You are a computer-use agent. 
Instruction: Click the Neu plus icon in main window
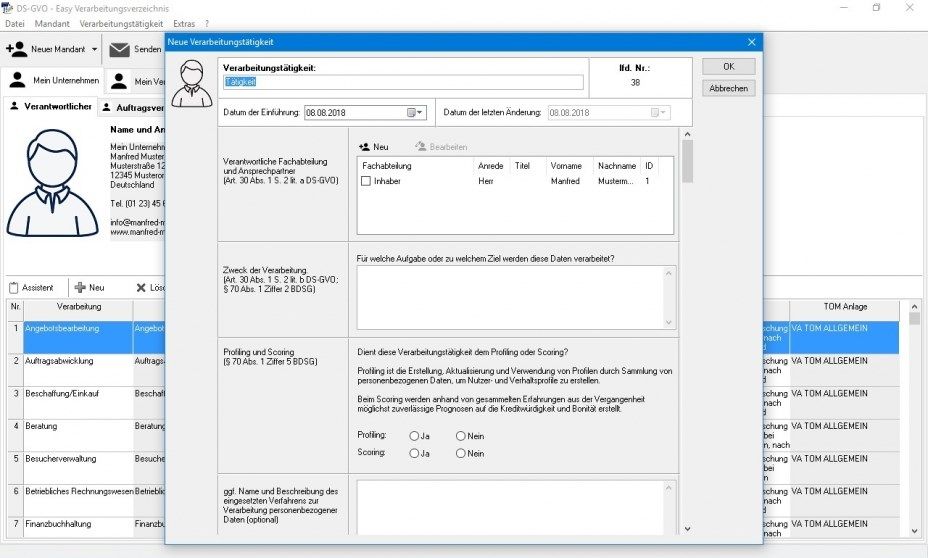(x=80, y=288)
